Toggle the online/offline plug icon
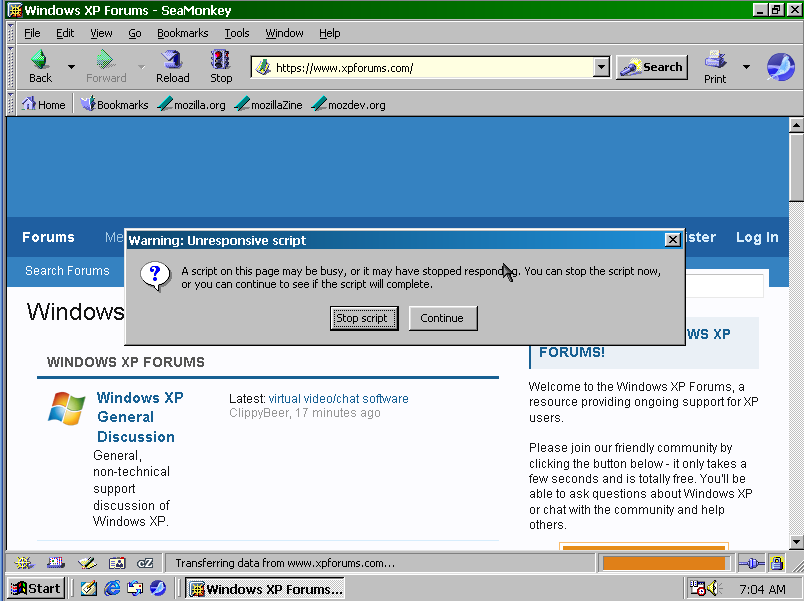804x601 pixels. (751, 564)
